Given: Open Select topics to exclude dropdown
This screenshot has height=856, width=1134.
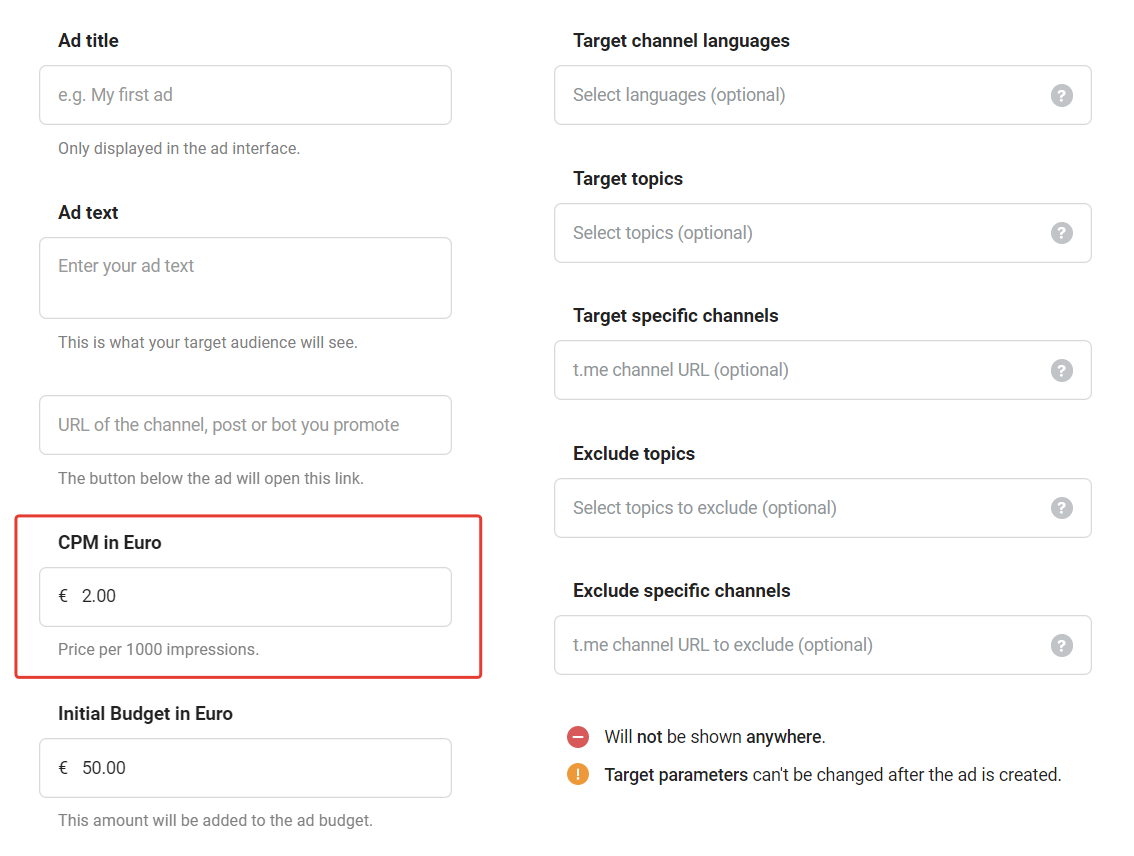Looking at the screenshot, I should (x=822, y=508).
